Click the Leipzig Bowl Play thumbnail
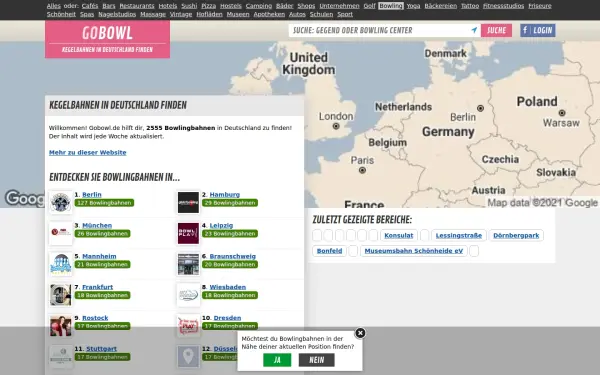This screenshot has width=600, height=375. [188, 233]
